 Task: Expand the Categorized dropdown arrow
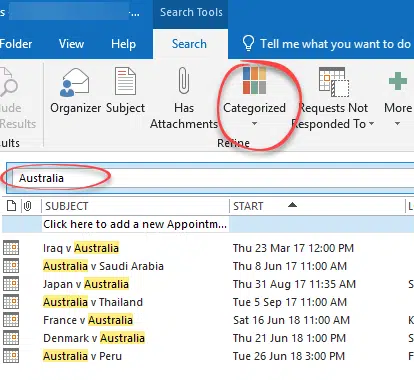(254, 124)
